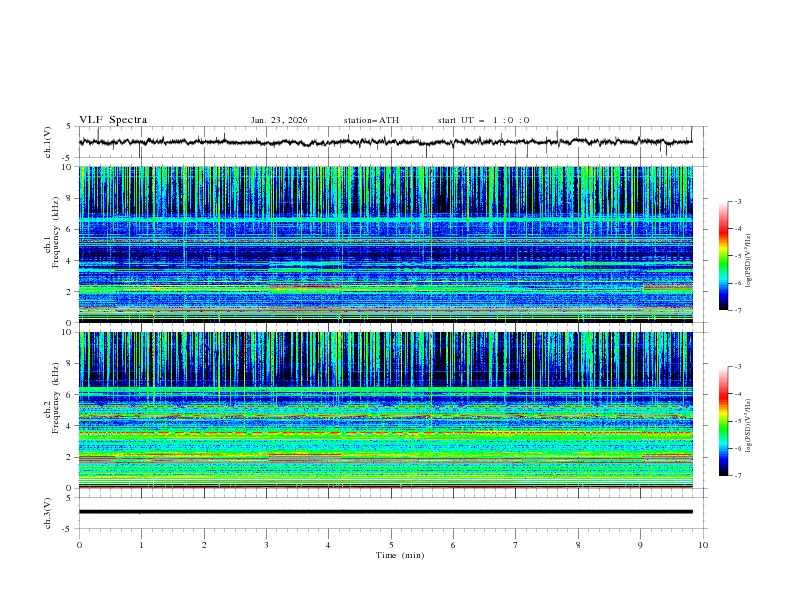This screenshot has width=792, height=612.
Task: Click the ch.2 spectrogram panel
Action: [x=386, y=410]
